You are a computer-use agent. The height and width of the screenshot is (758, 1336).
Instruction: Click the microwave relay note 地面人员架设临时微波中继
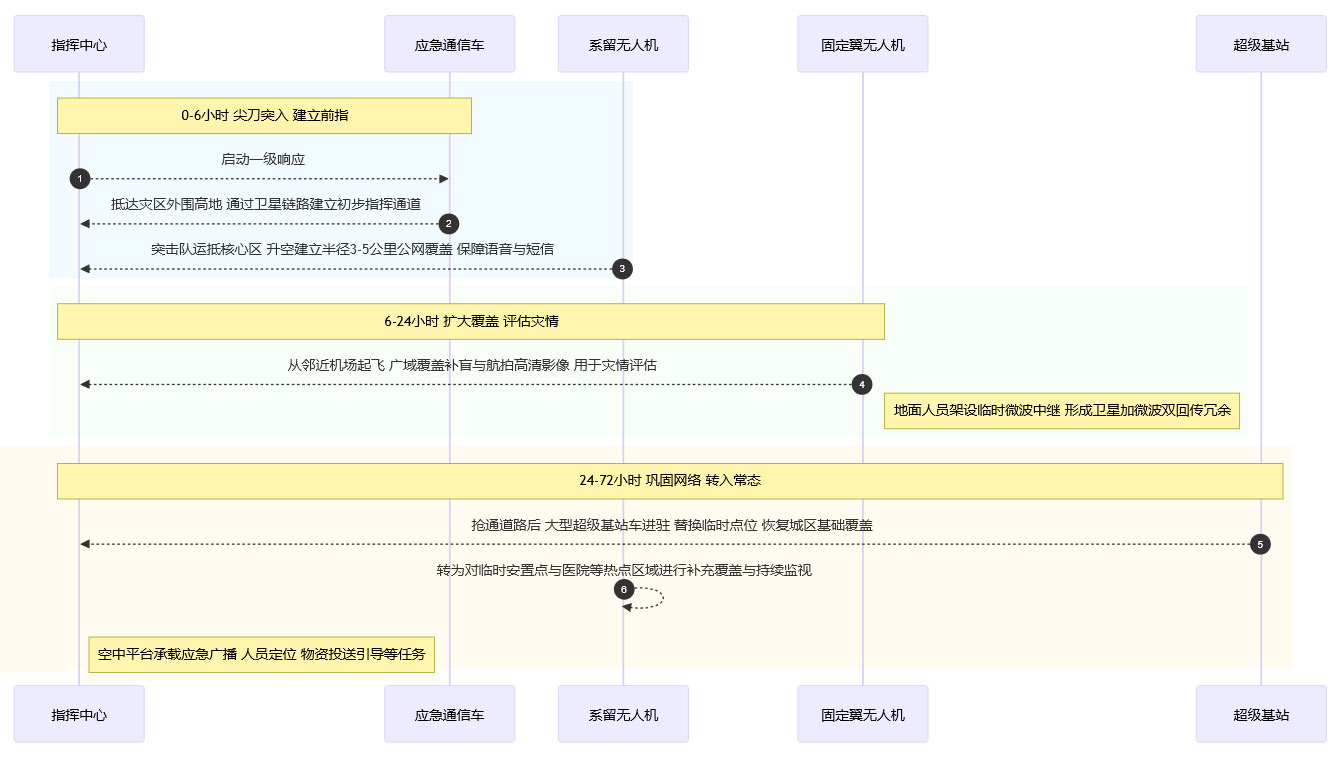click(x=1061, y=410)
